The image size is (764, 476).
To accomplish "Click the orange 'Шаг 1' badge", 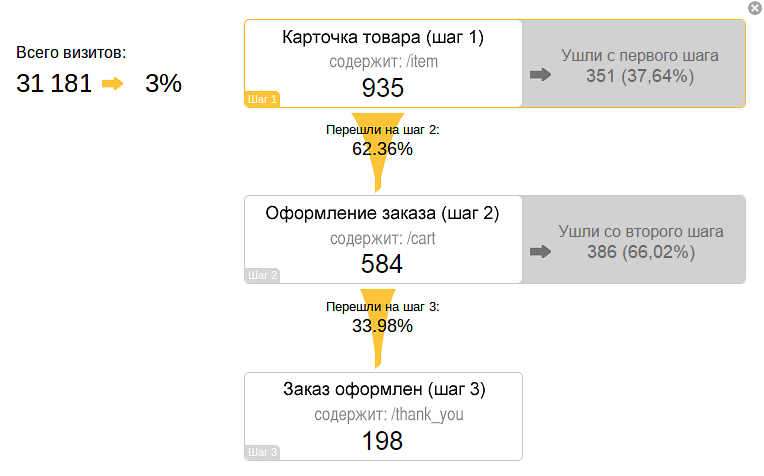I will [x=261, y=99].
